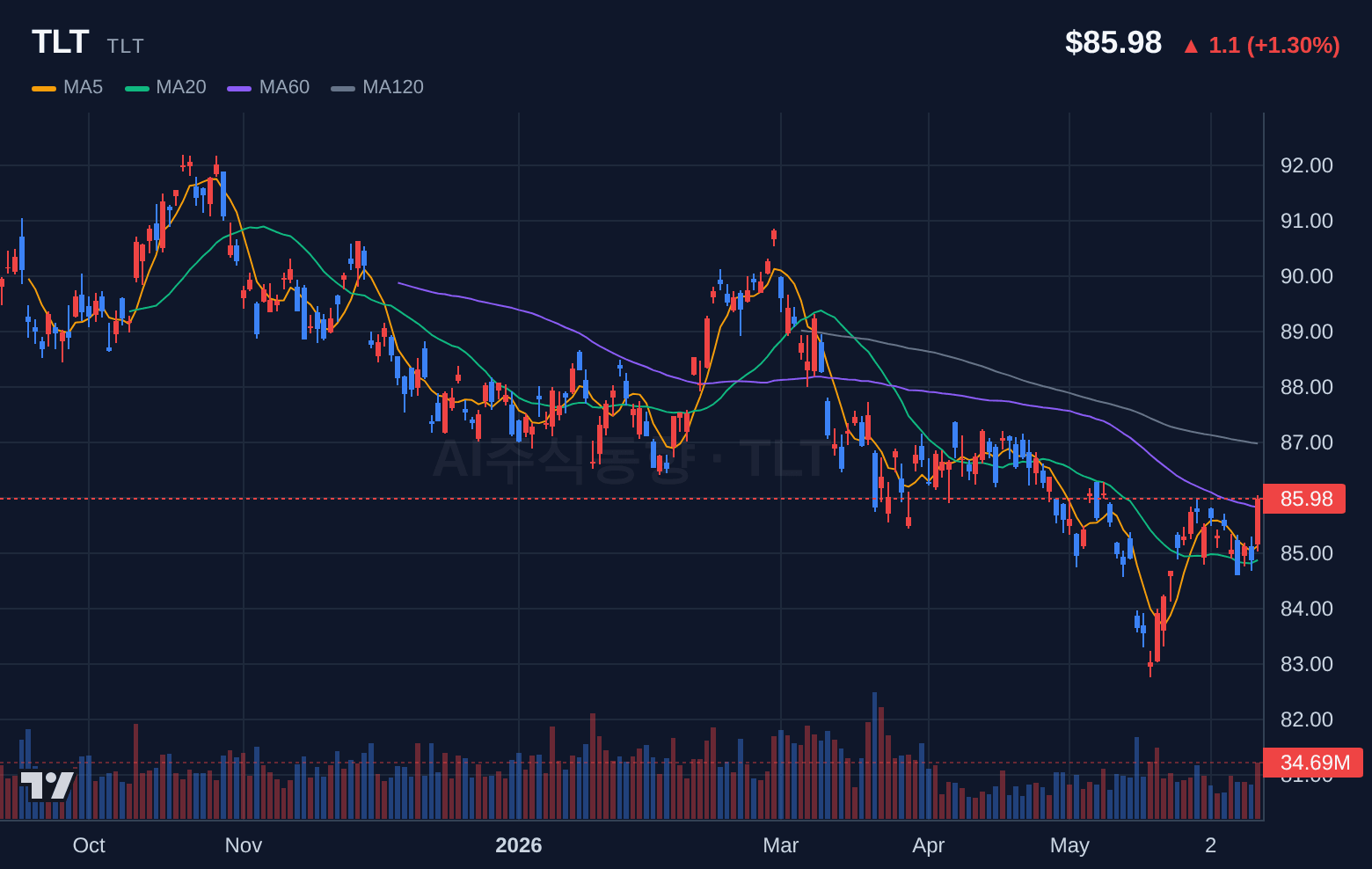Screen dimensions: 1372x869
Task: Click the May time axis label
Action: 1069,845
